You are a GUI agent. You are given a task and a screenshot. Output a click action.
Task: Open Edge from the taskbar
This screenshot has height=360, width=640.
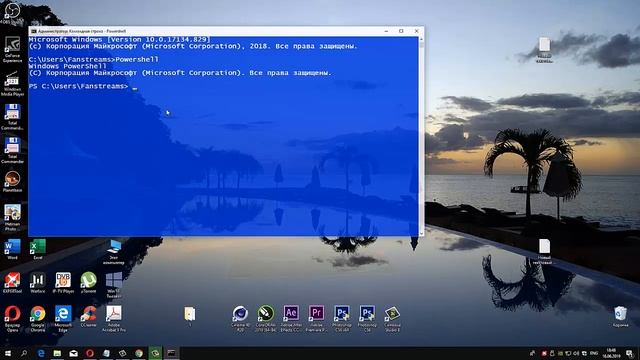pos(41,353)
